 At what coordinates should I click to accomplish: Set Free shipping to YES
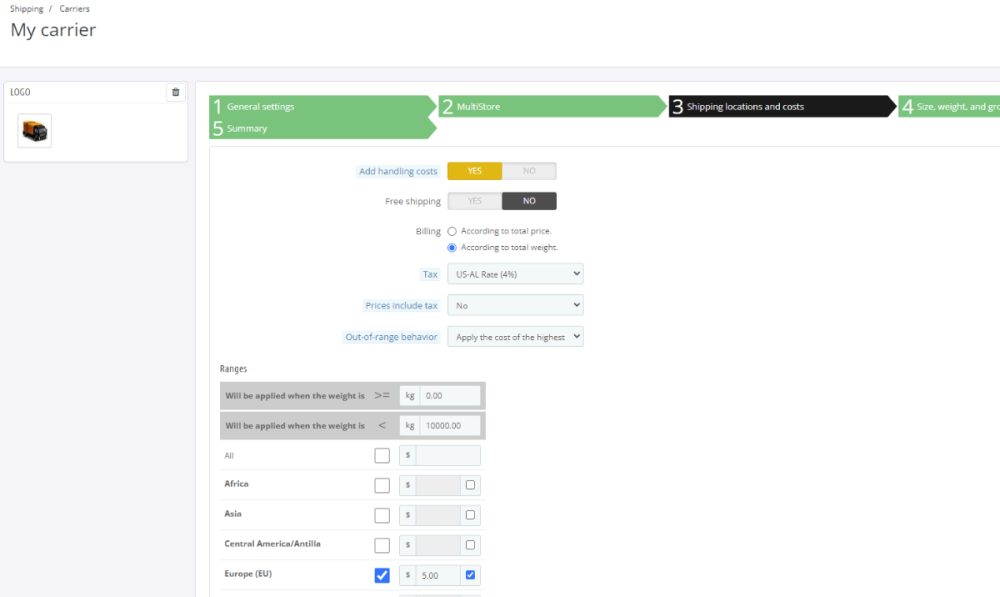click(x=475, y=201)
